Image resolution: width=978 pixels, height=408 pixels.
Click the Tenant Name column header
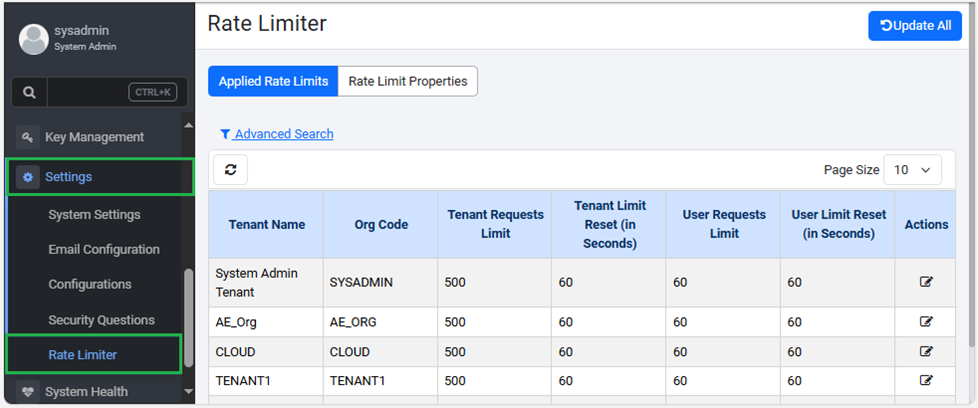[x=266, y=225]
